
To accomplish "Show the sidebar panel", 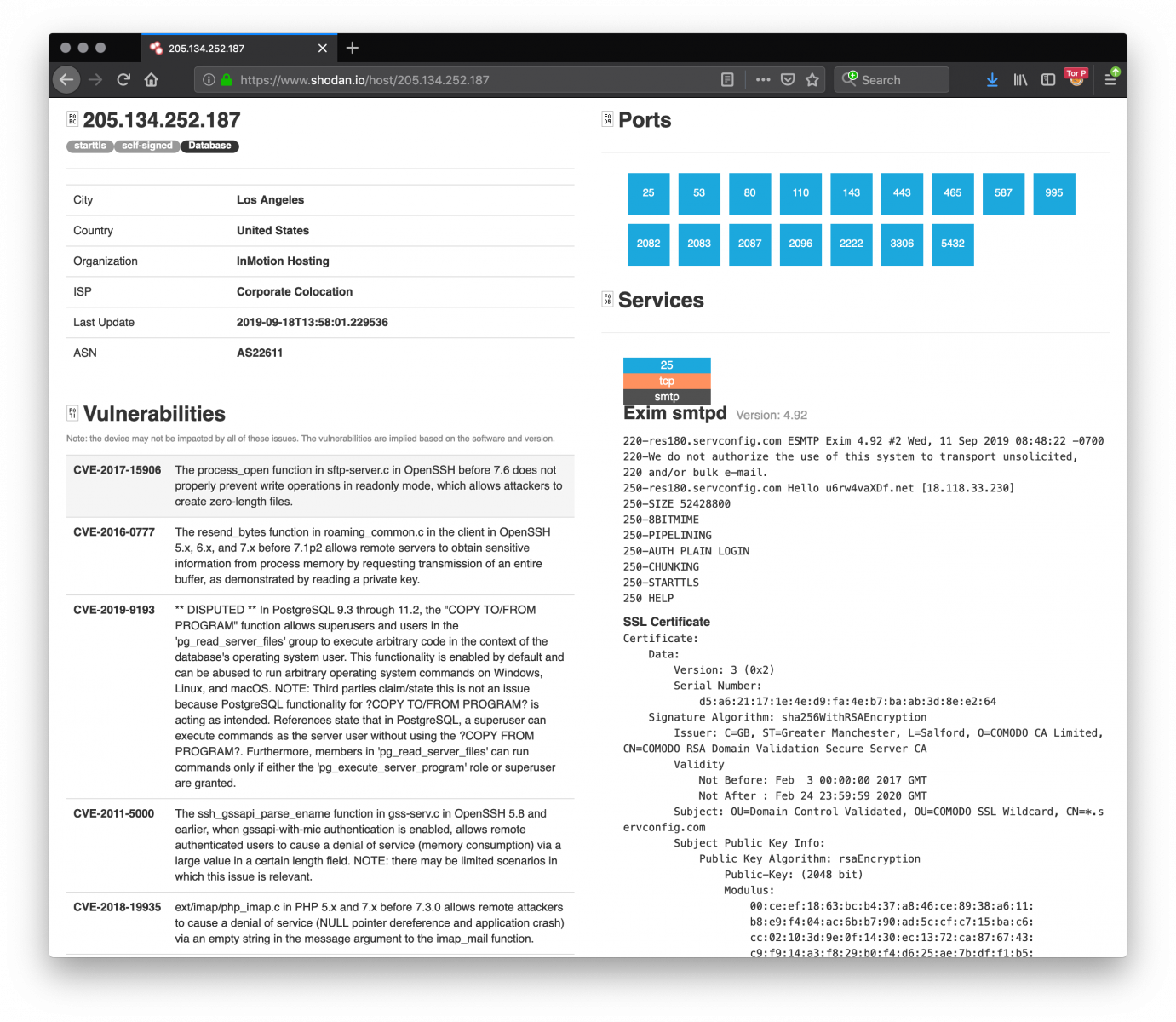I will (1048, 80).
